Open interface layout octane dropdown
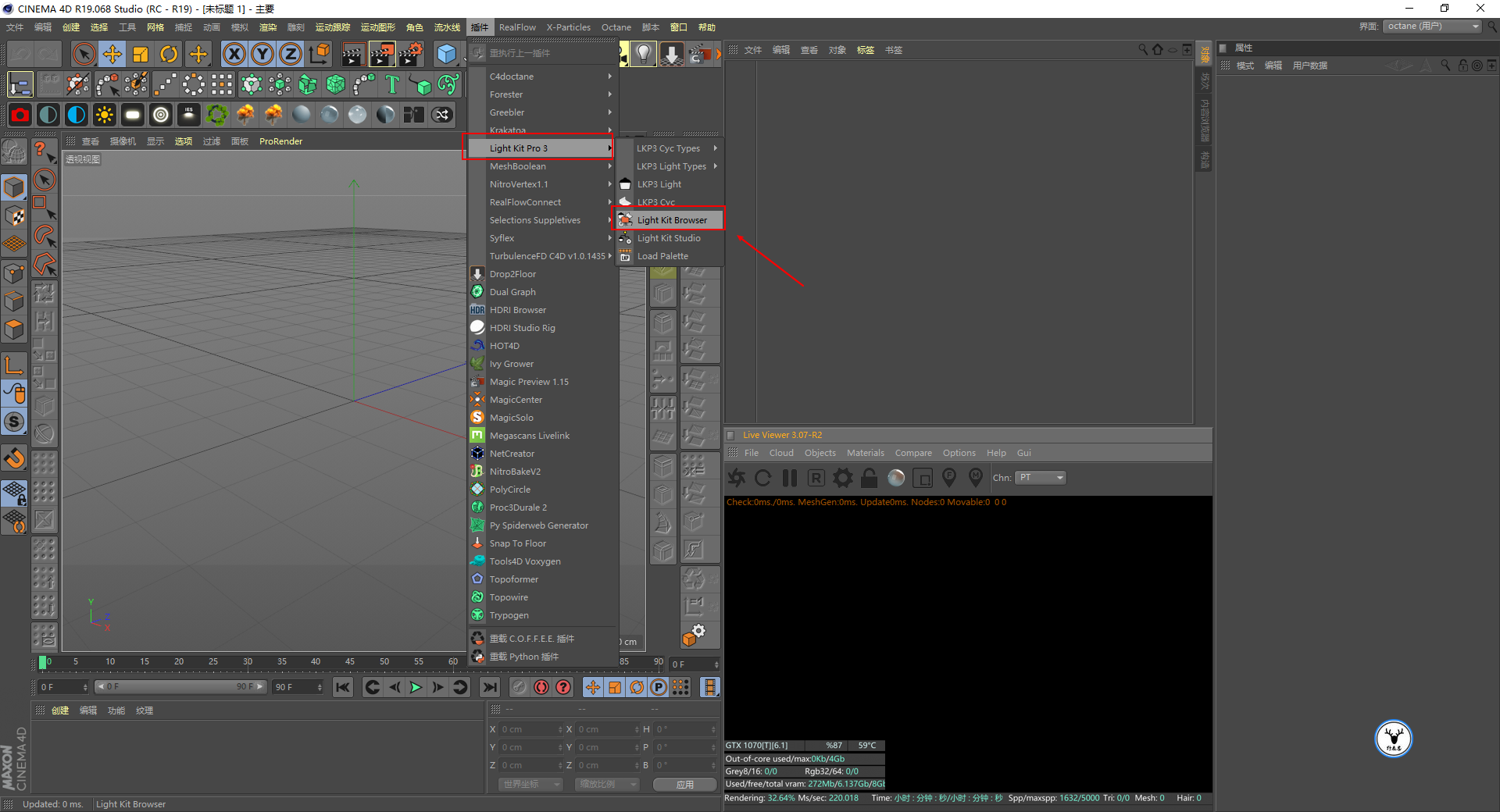The image size is (1500, 812). tap(1433, 27)
